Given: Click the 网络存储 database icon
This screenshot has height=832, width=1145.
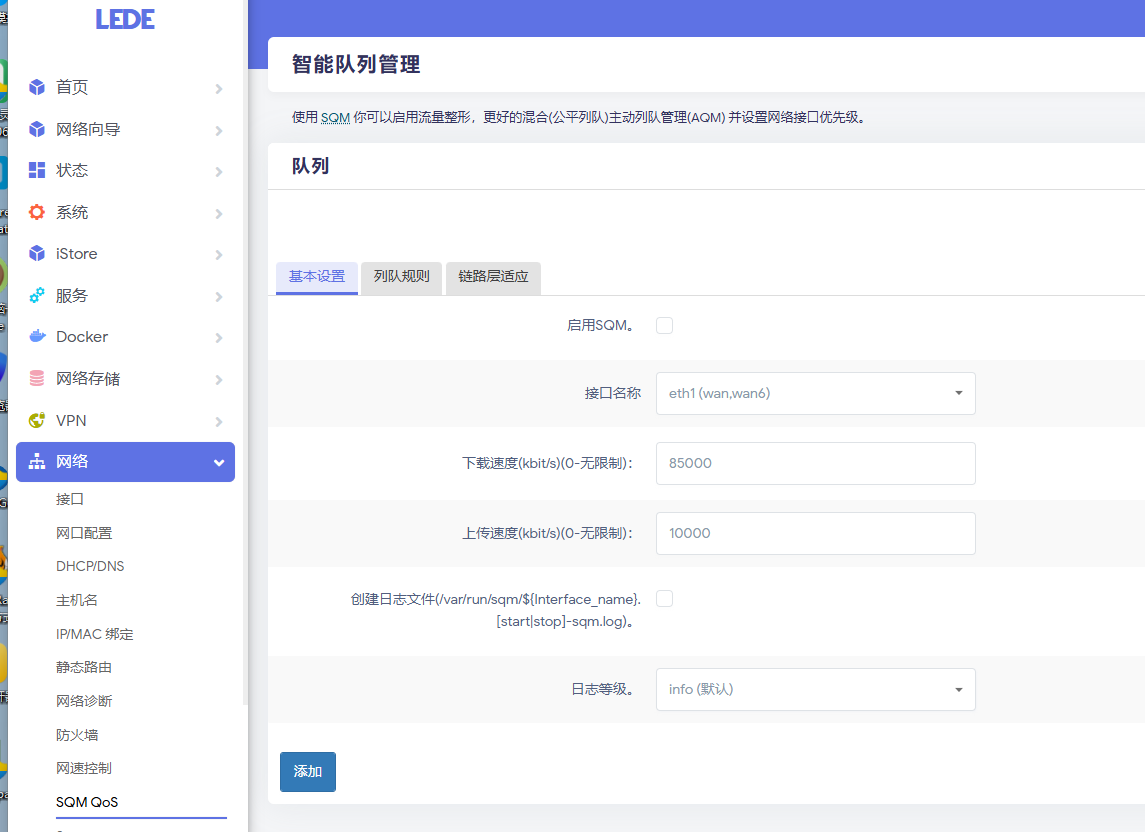Looking at the screenshot, I should coord(37,378).
